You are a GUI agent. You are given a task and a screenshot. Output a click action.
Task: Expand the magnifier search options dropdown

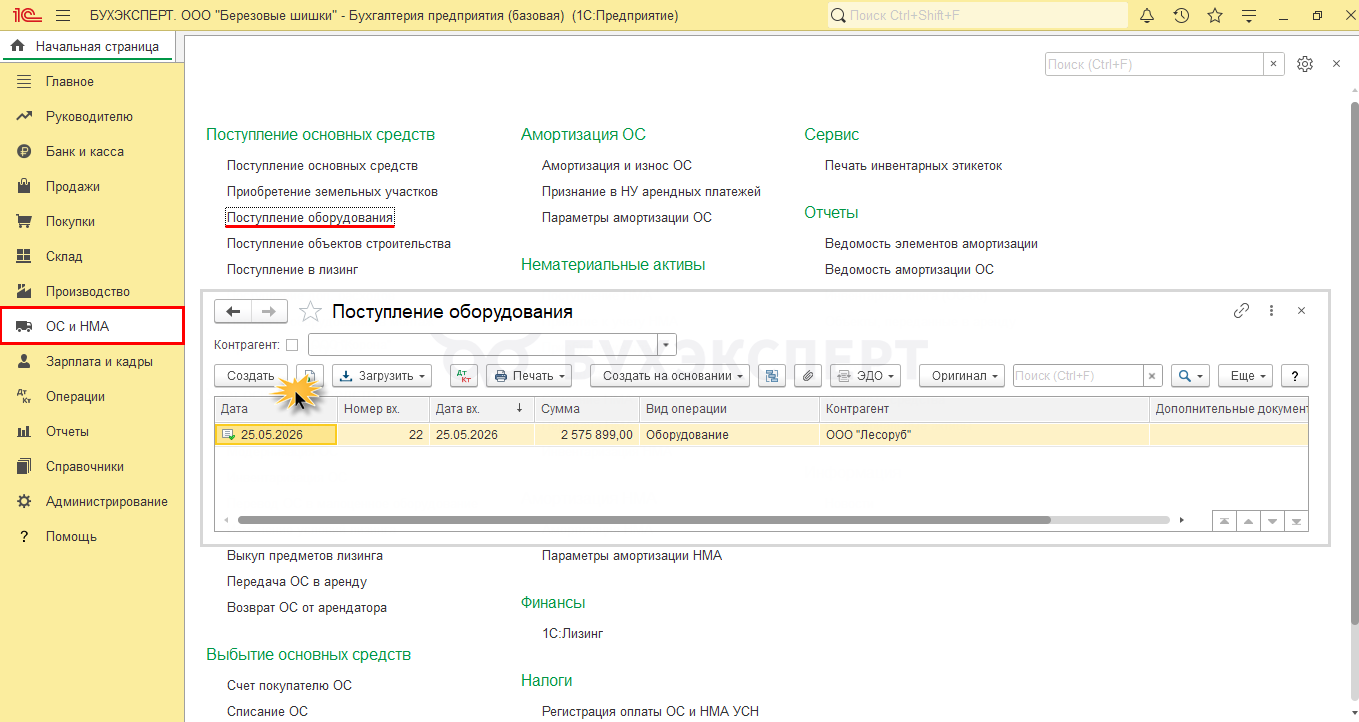[1190, 376]
